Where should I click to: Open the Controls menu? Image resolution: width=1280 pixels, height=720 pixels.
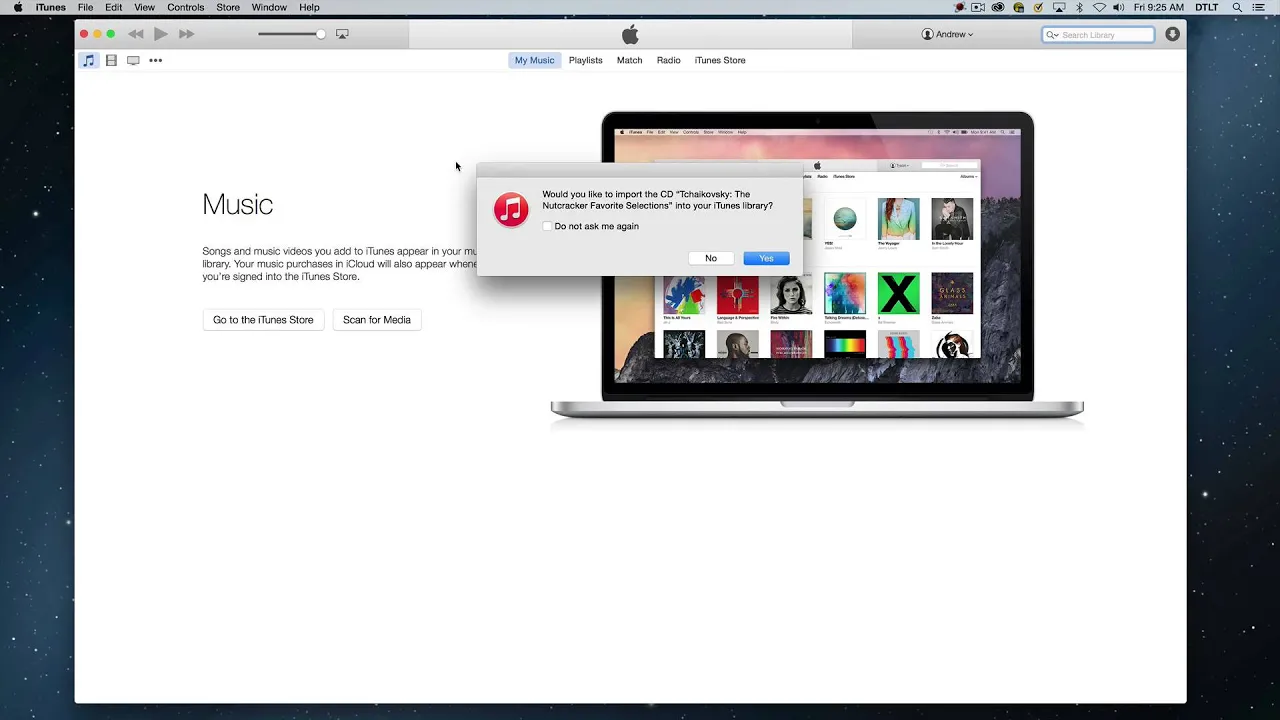[186, 7]
